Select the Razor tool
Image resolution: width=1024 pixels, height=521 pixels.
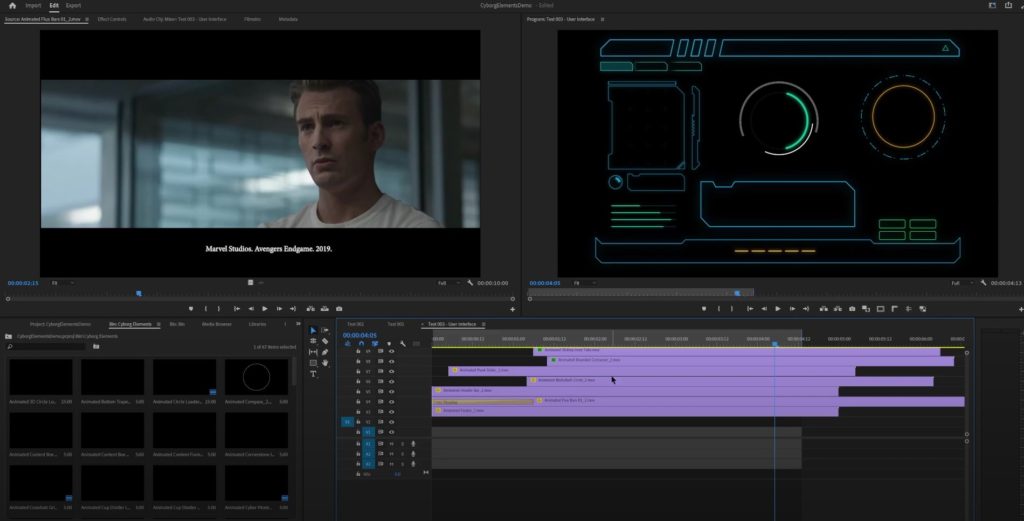click(x=325, y=341)
